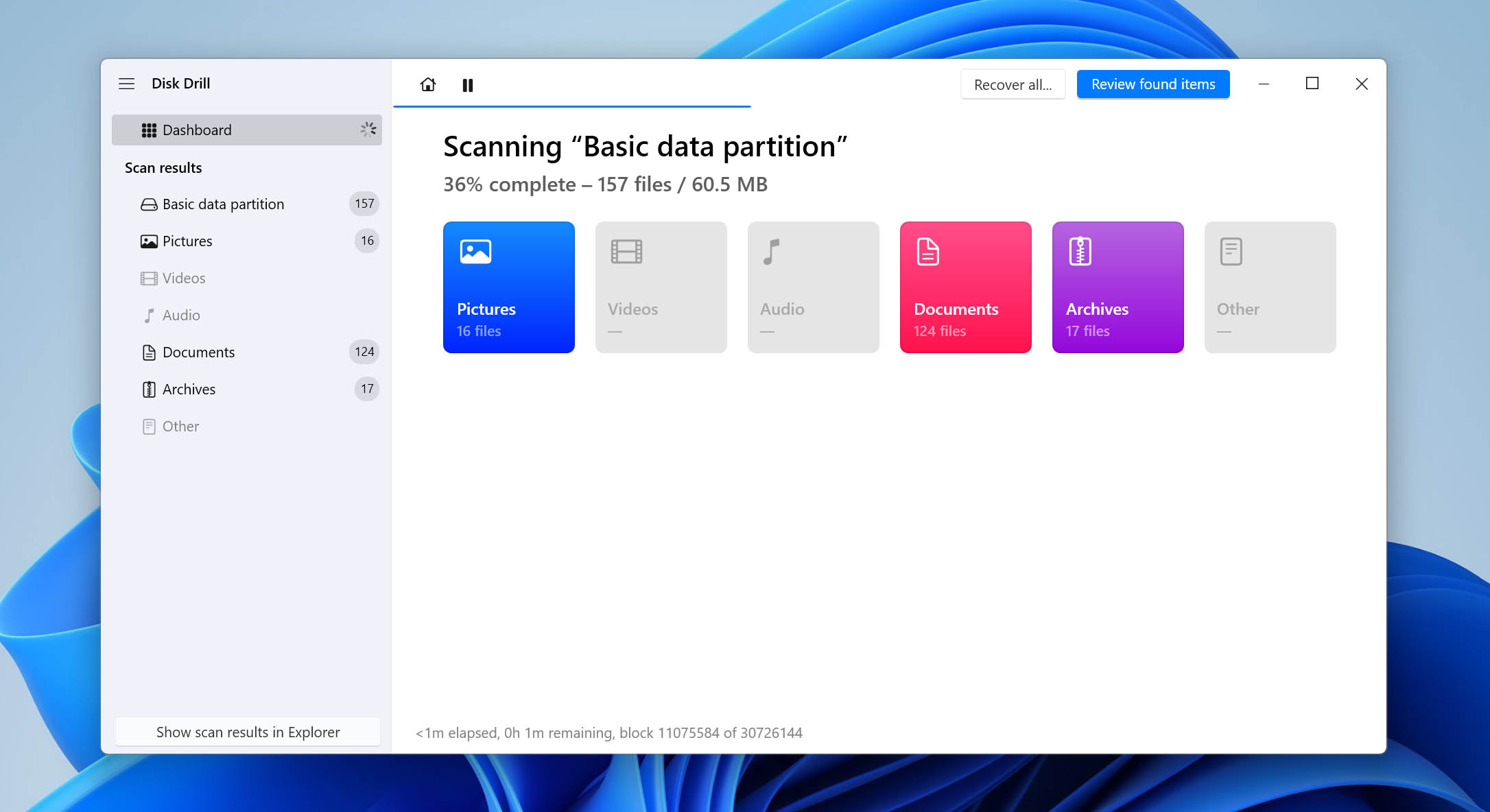Select Videos in the sidebar

pyautogui.click(x=247, y=278)
